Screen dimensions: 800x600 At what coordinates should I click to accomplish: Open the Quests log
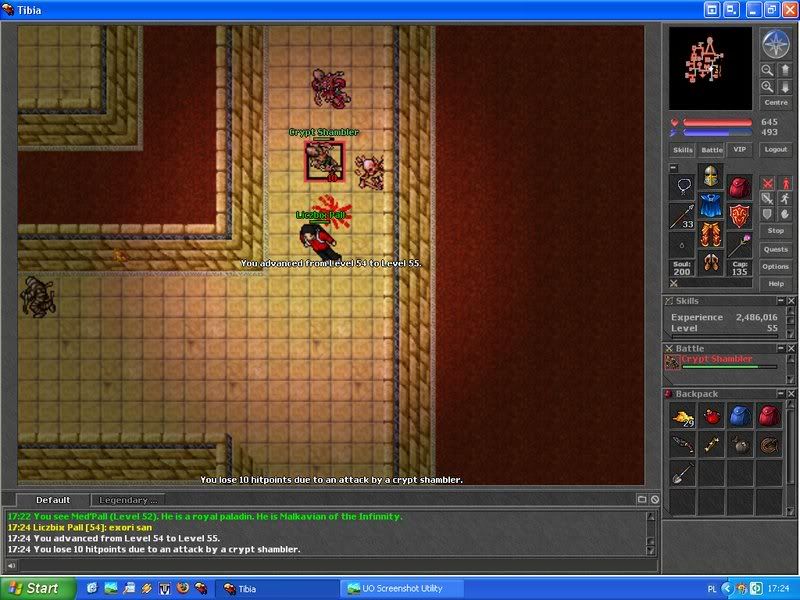(776, 249)
